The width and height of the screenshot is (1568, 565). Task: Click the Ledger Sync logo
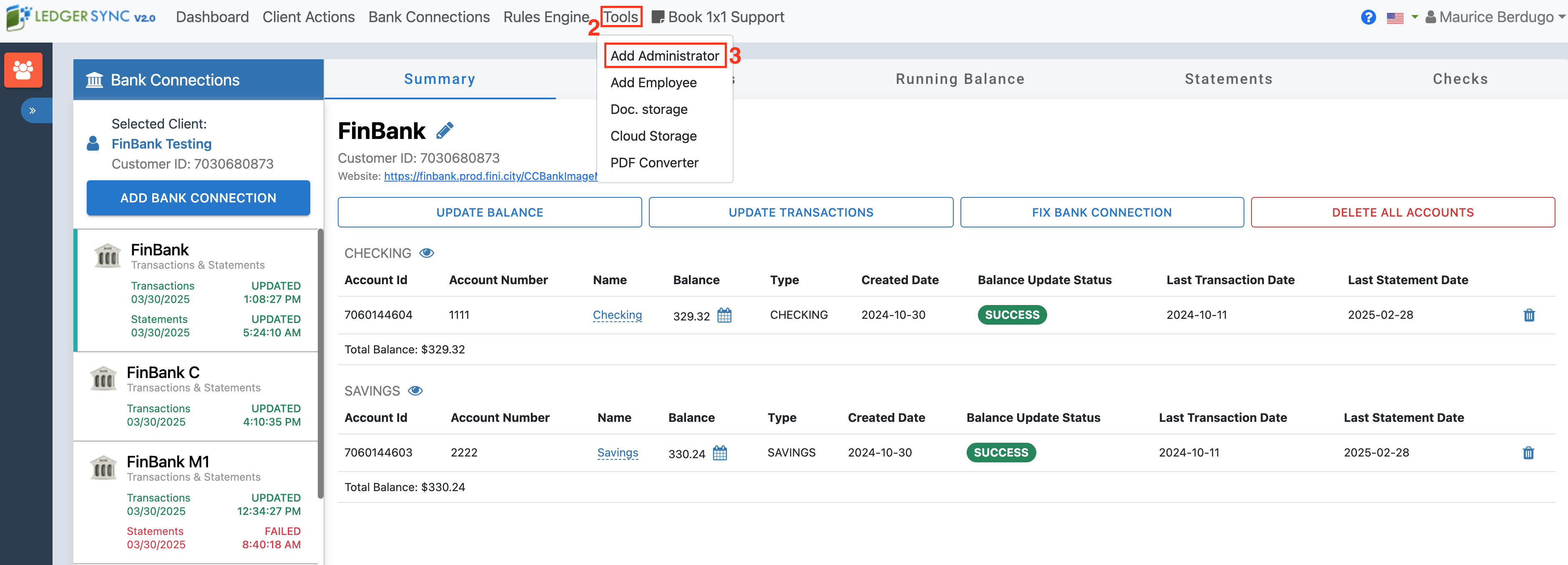[x=82, y=16]
